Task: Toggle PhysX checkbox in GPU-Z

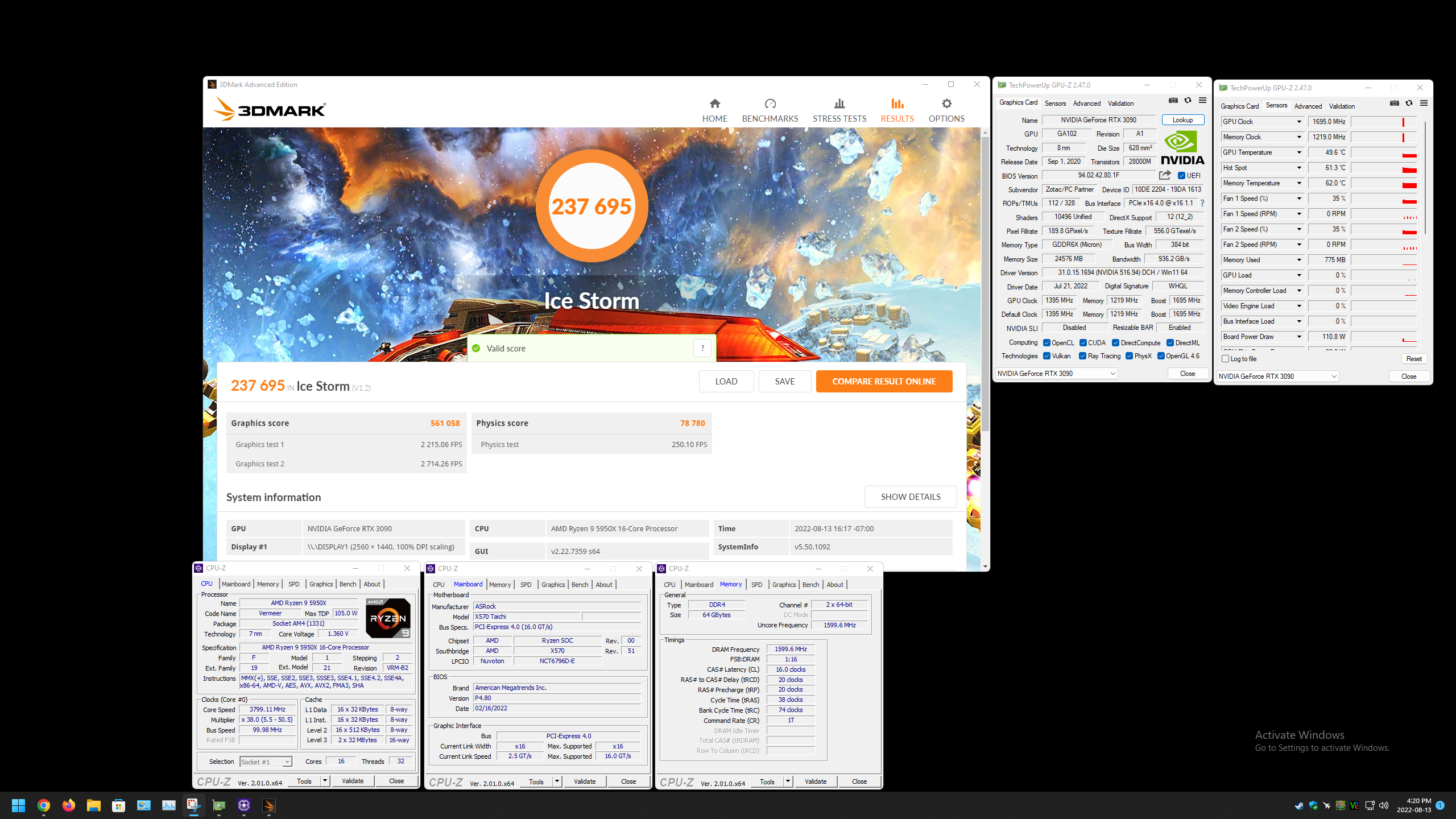Action: tap(1129, 356)
